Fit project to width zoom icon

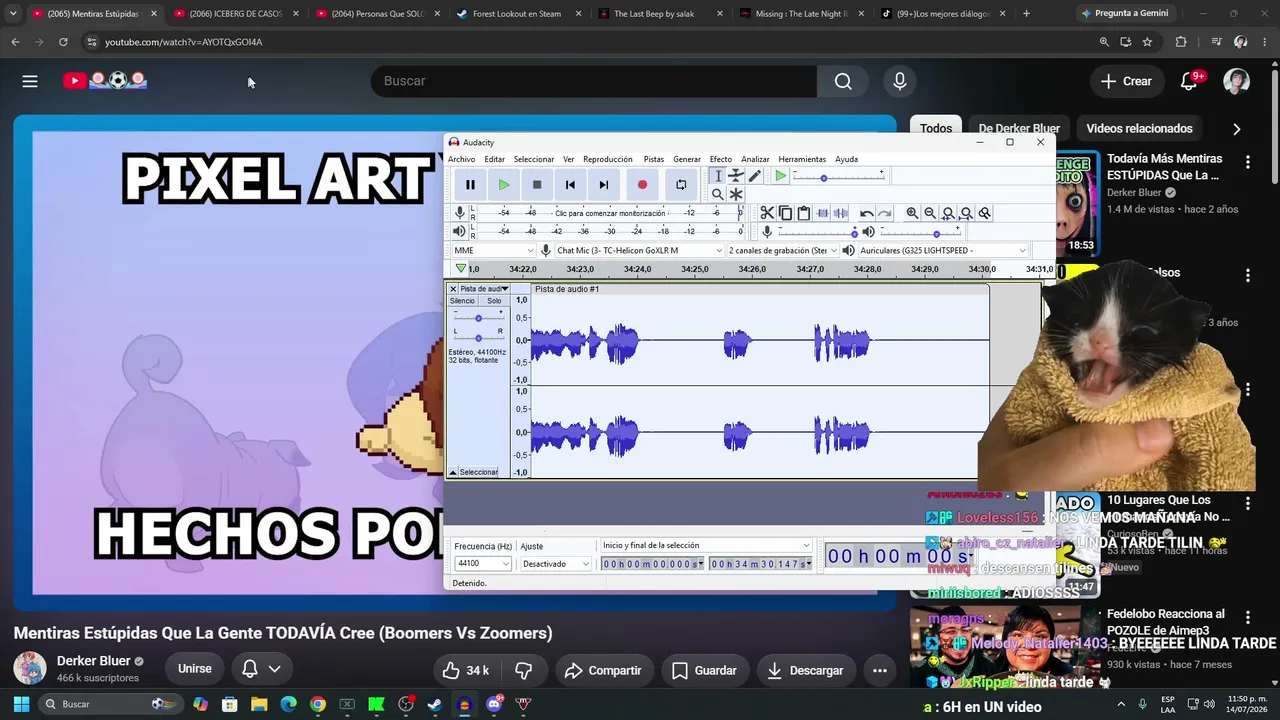(x=966, y=213)
